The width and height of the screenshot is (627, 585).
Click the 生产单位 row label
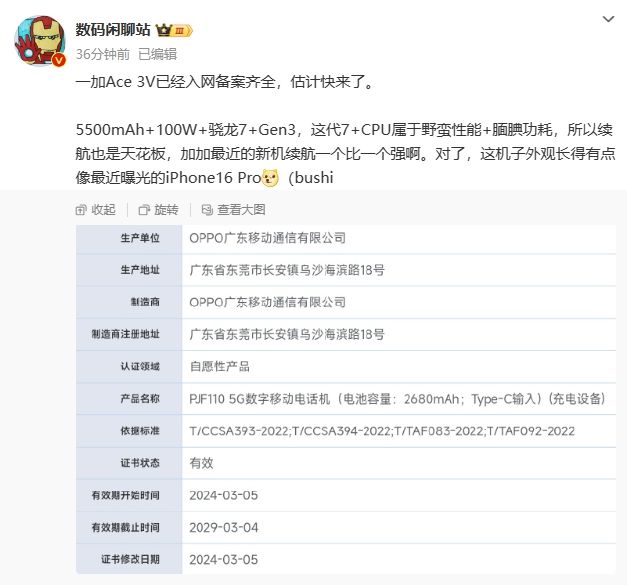point(140,238)
